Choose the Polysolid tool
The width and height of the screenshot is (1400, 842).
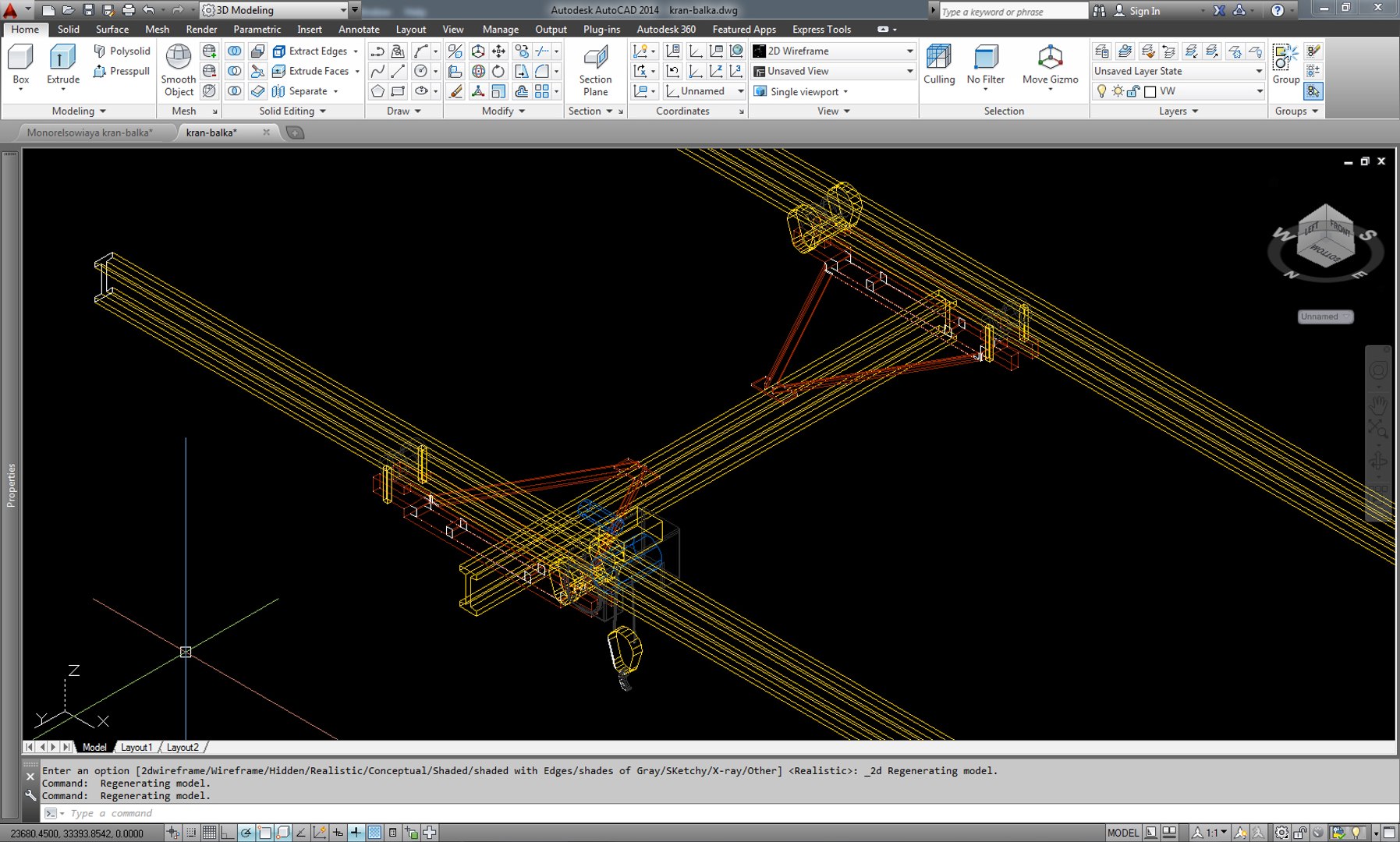122,51
